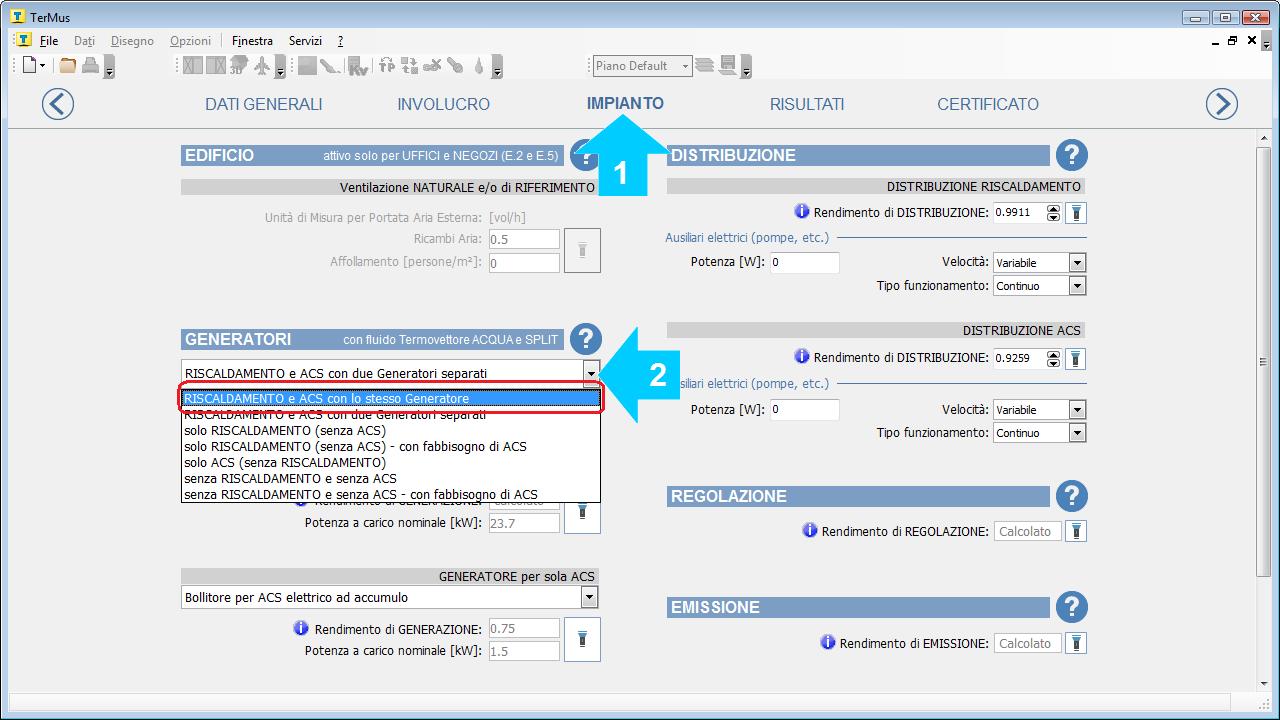The width and height of the screenshot is (1280, 720).
Task: Show info for Rendimento di EMISSIONE
Action: coord(827,643)
